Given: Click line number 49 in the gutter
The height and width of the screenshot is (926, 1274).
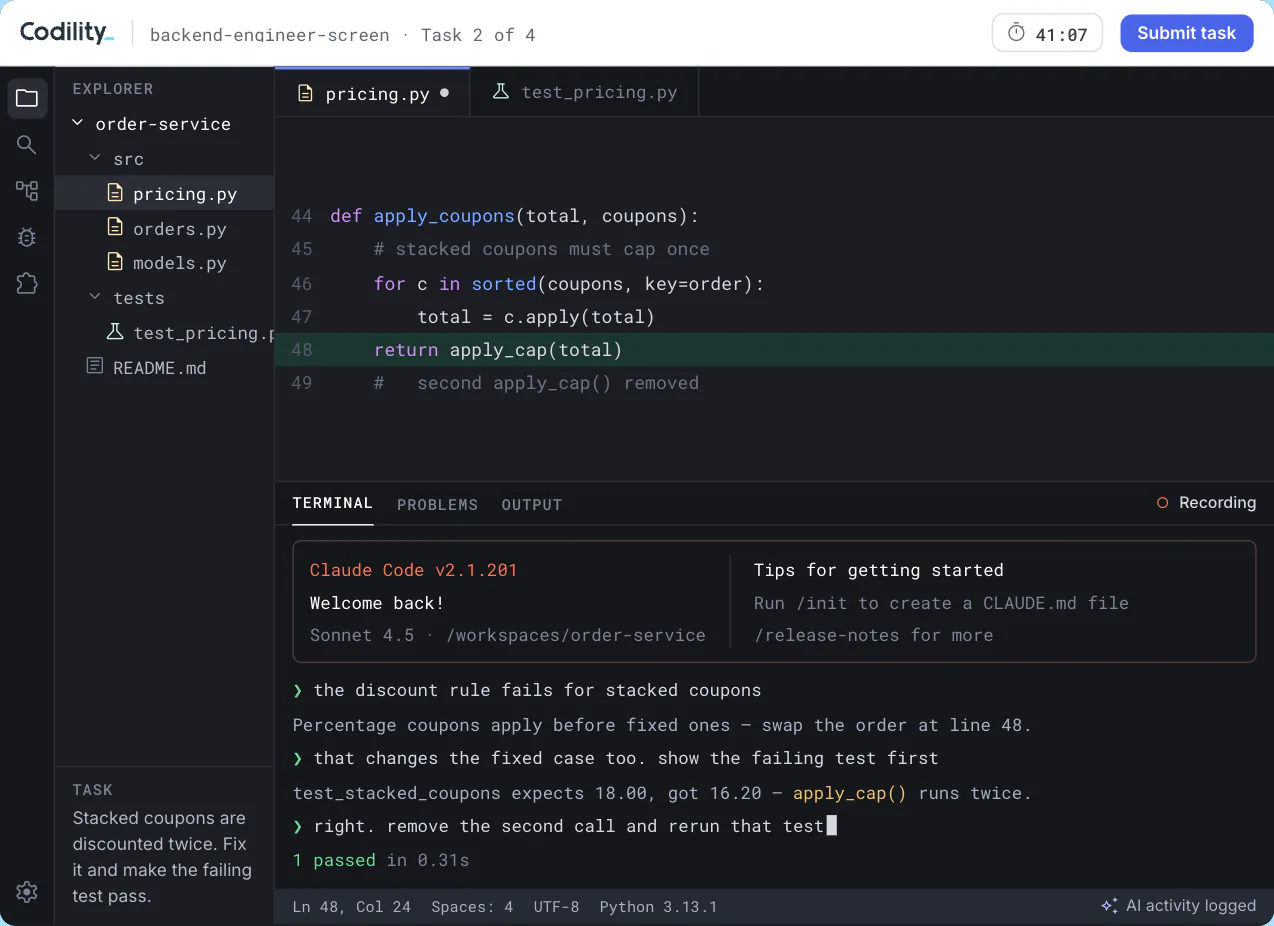Looking at the screenshot, I should 301,383.
